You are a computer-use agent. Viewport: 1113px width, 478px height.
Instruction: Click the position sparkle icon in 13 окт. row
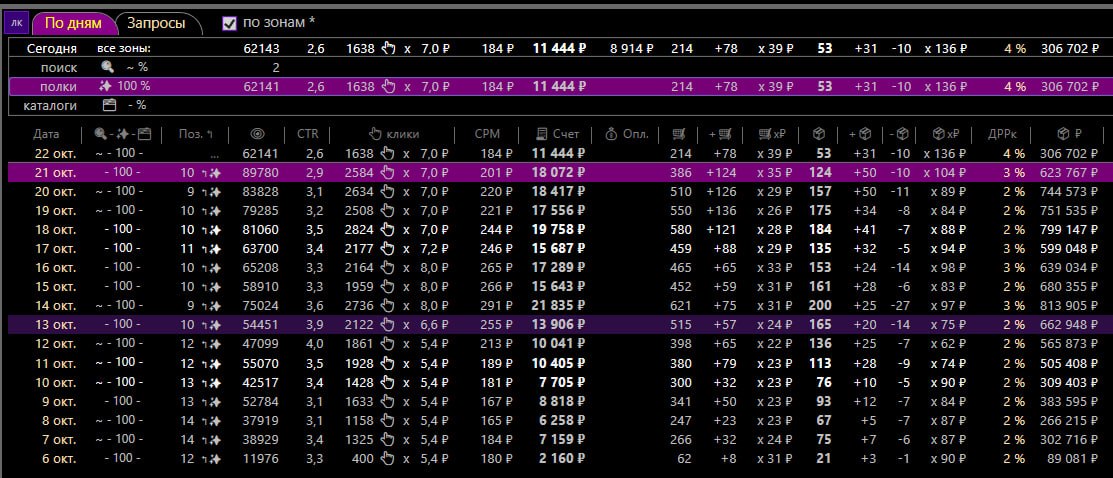pyautogui.click(x=213, y=325)
